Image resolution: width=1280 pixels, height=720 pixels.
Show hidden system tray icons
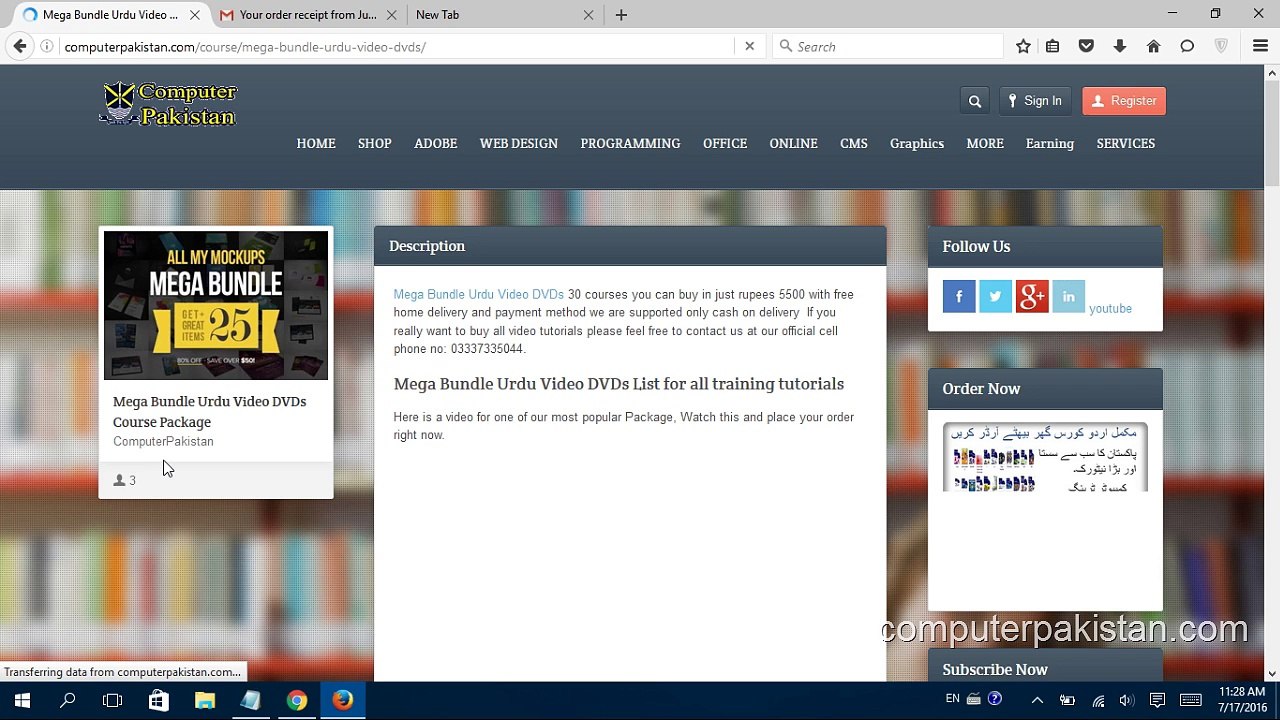pyautogui.click(x=1037, y=700)
